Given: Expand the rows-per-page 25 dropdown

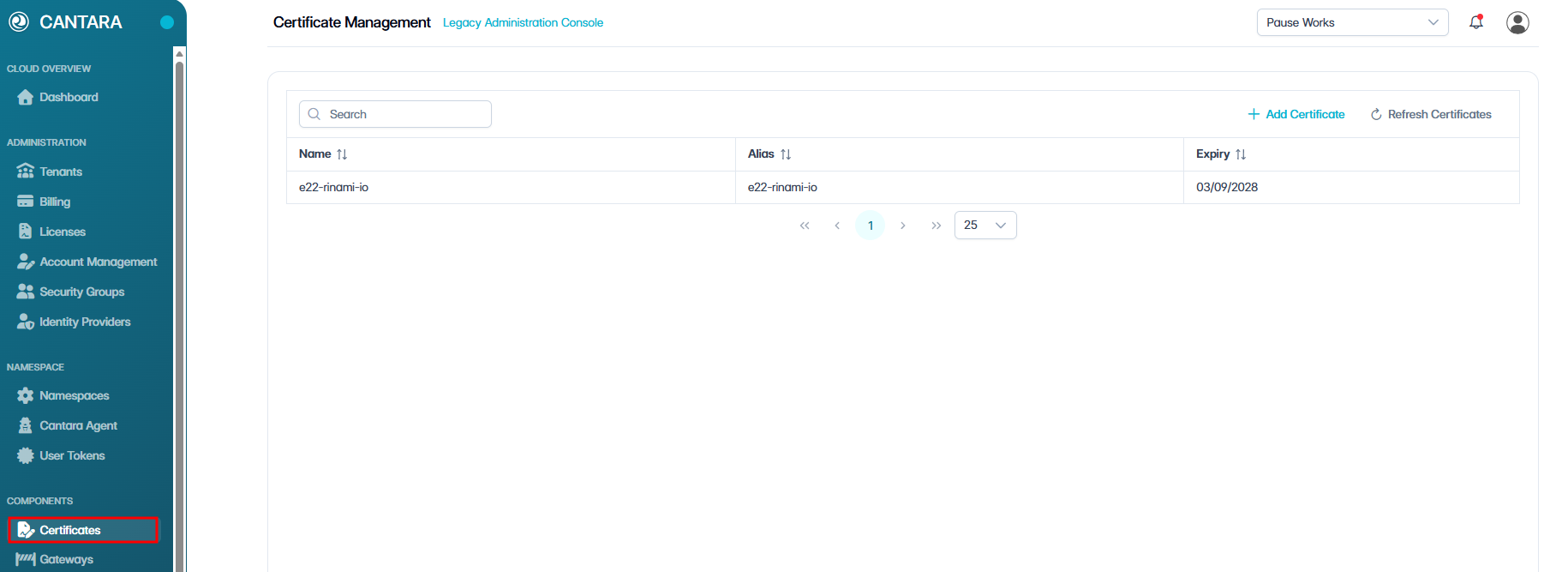Looking at the screenshot, I should (985, 225).
